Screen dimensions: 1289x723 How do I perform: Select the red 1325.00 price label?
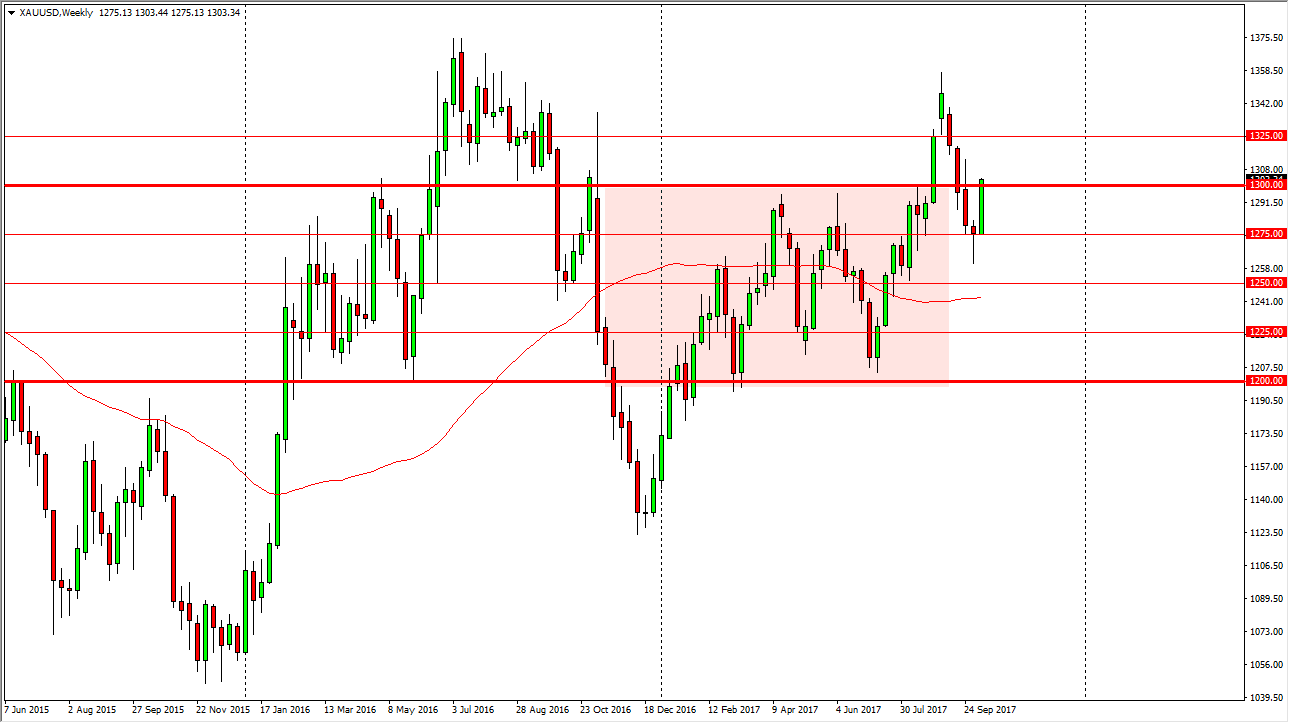pyautogui.click(x=1265, y=136)
